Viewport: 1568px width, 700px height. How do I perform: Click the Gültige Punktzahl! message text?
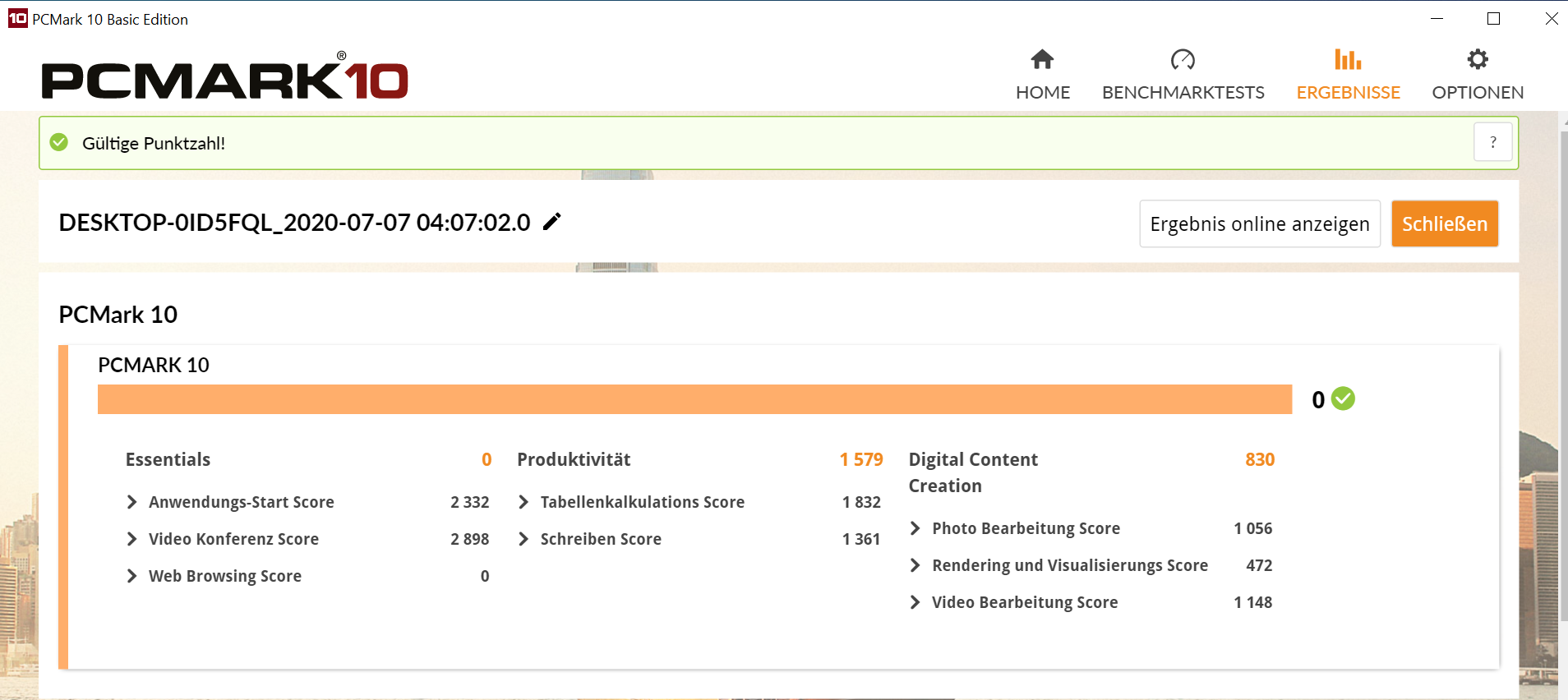[154, 143]
